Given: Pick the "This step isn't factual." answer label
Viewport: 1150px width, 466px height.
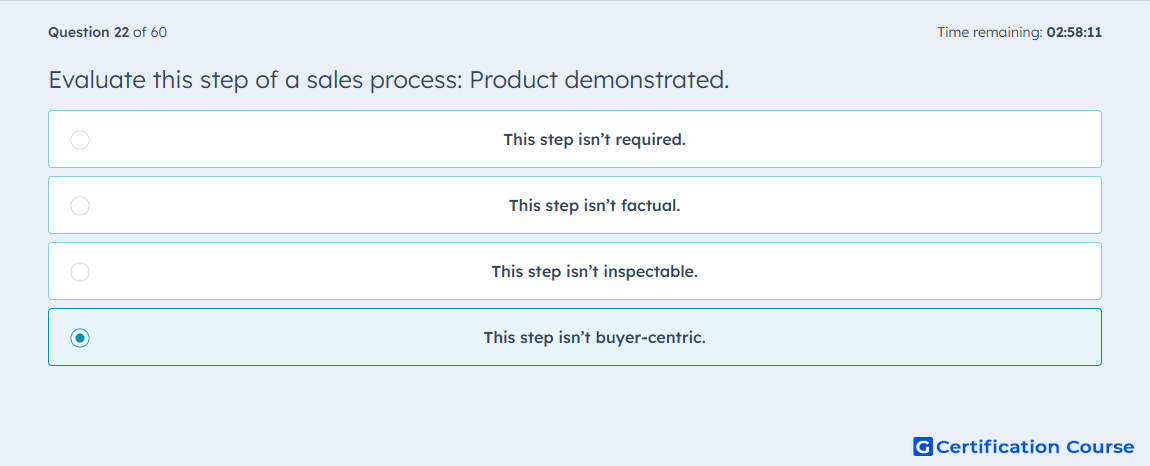Looking at the screenshot, I should click(595, 205).
